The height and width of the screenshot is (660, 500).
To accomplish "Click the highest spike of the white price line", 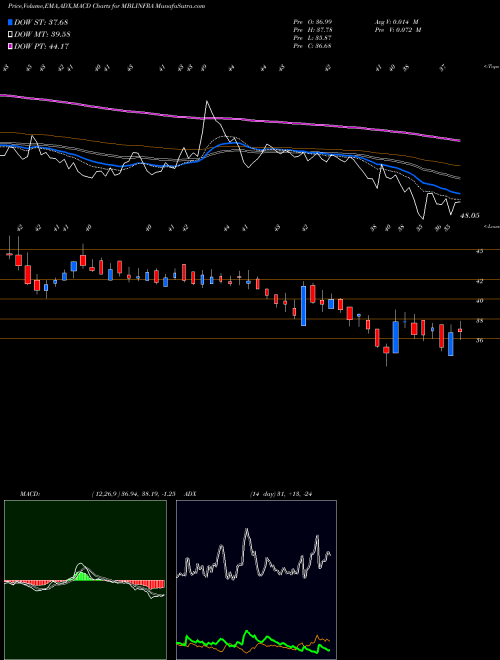I will [207, 101].
